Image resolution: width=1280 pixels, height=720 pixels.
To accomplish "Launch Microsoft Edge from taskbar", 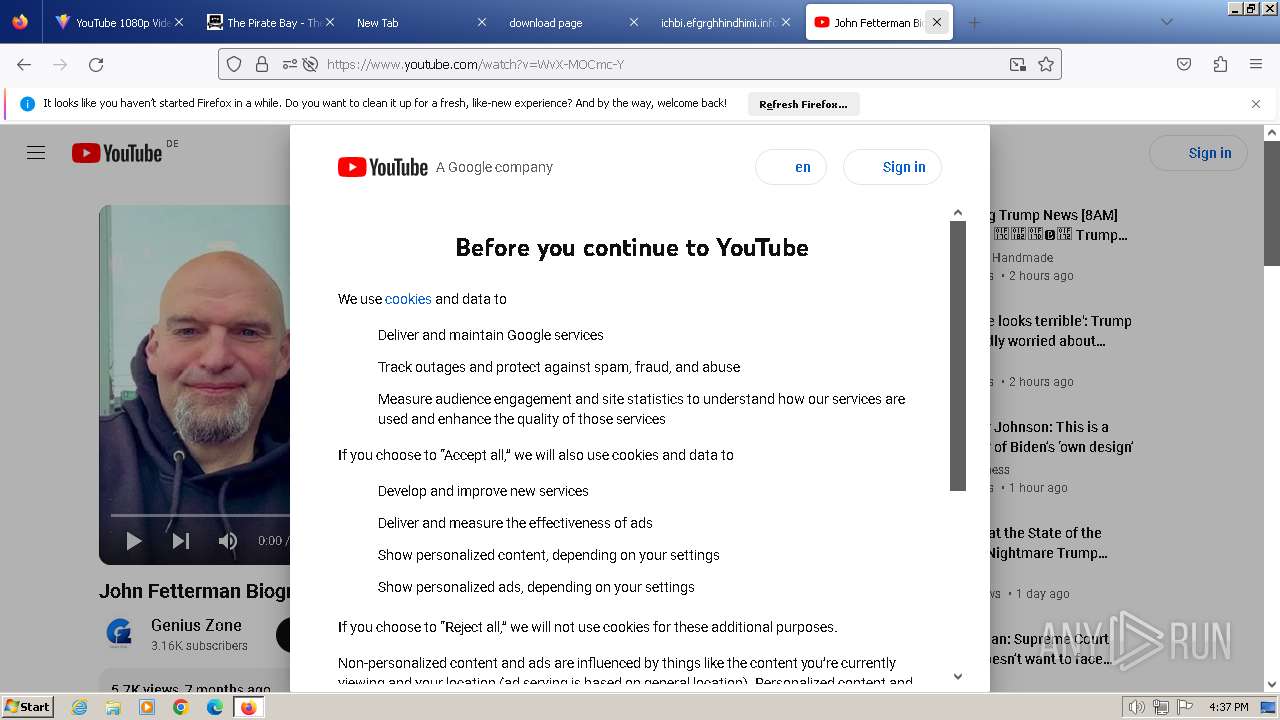I will [x=215, y=707].
